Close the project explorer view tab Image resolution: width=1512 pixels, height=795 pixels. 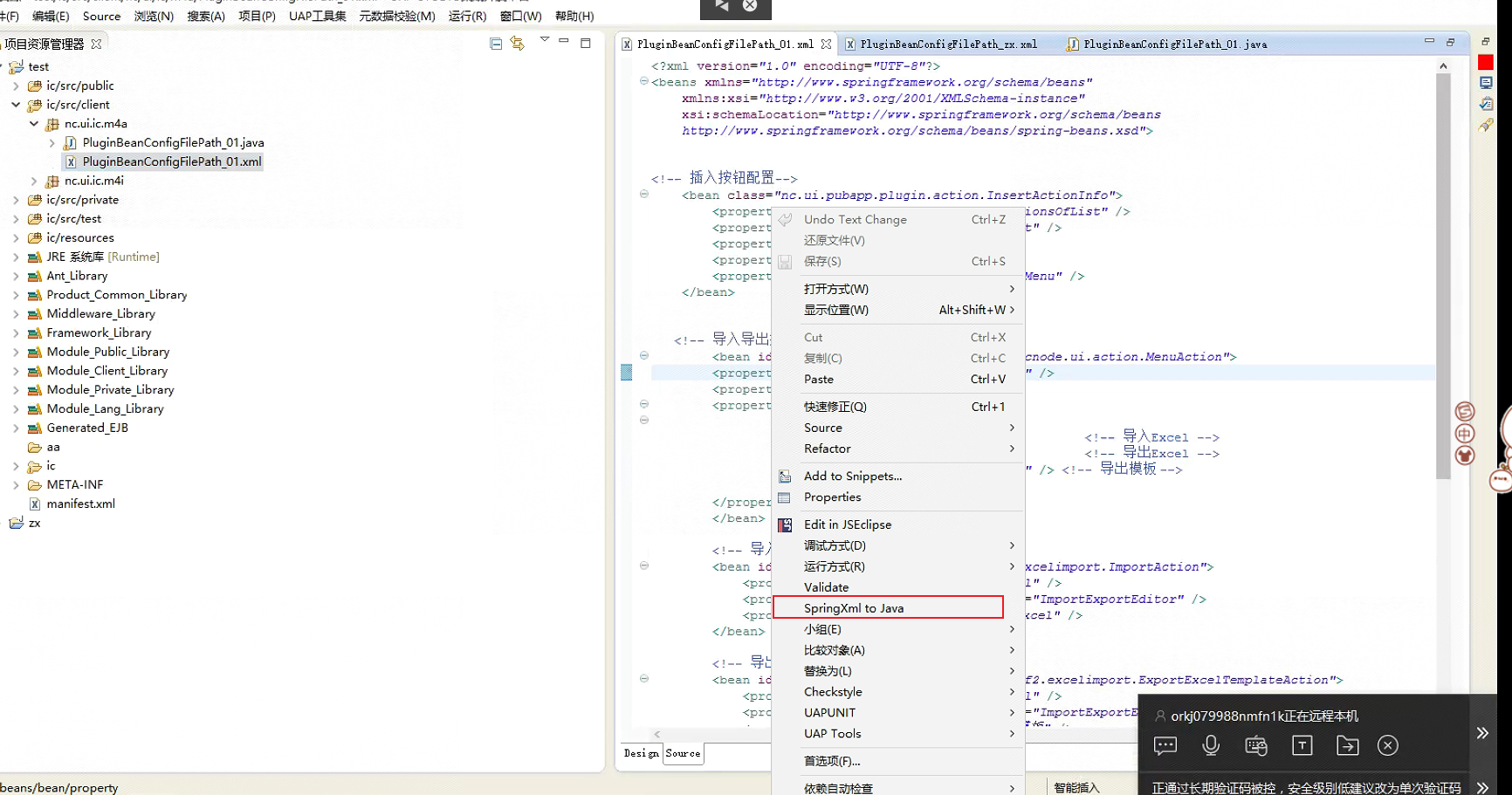(x=96, y=44)
